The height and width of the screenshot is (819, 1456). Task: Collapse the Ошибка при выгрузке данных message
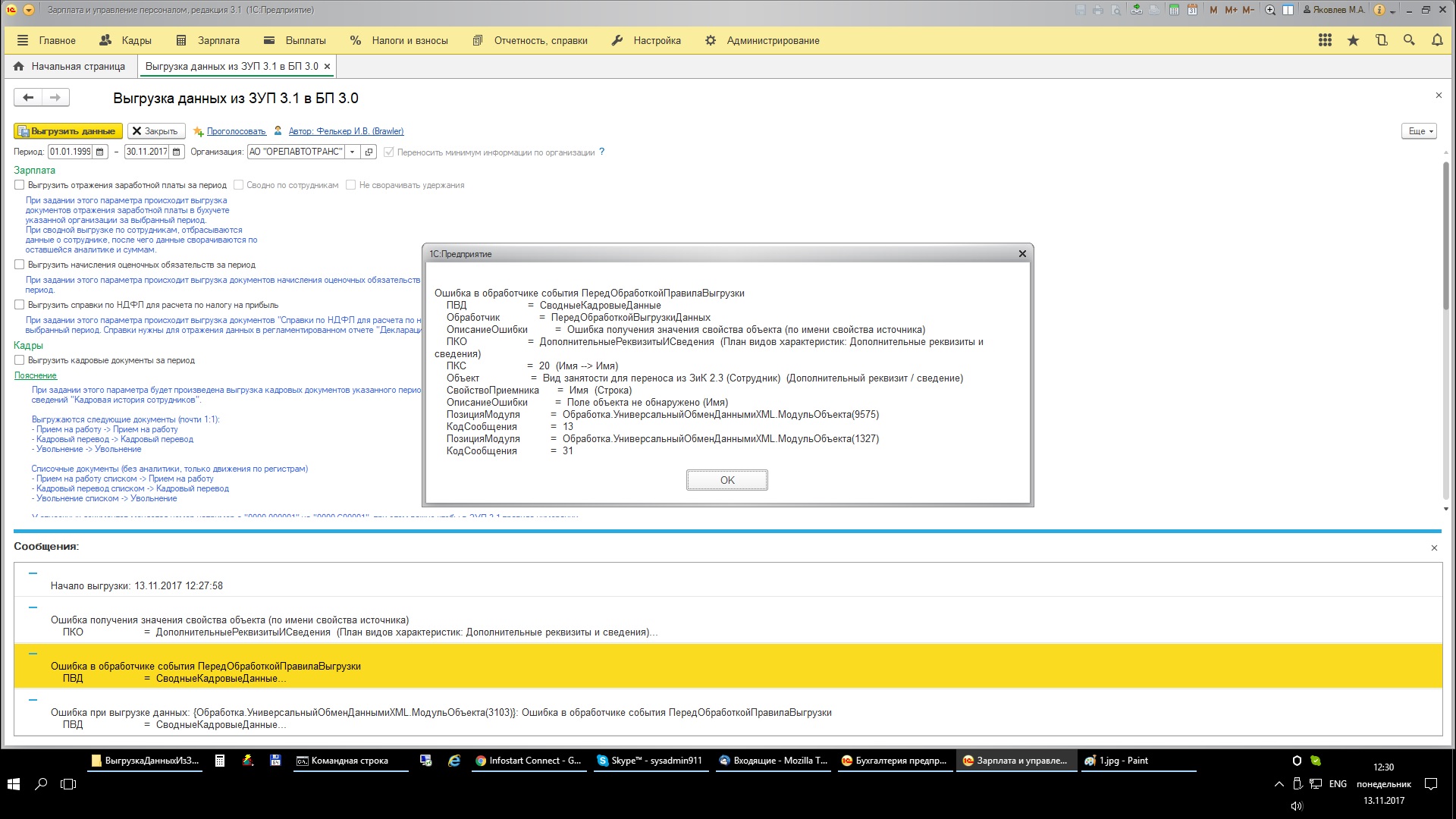(33, 700)
